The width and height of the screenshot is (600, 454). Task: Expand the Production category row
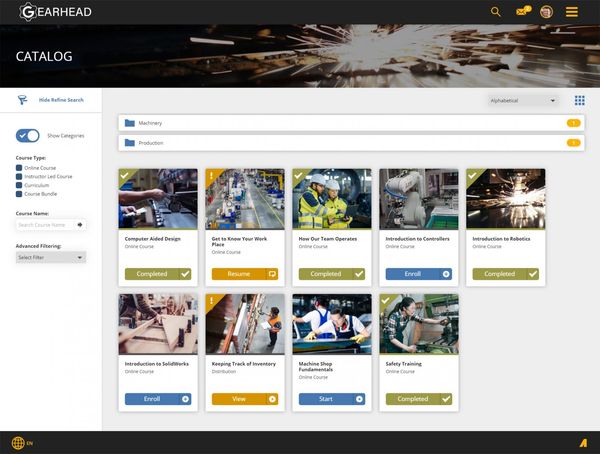tap(351, 143)
